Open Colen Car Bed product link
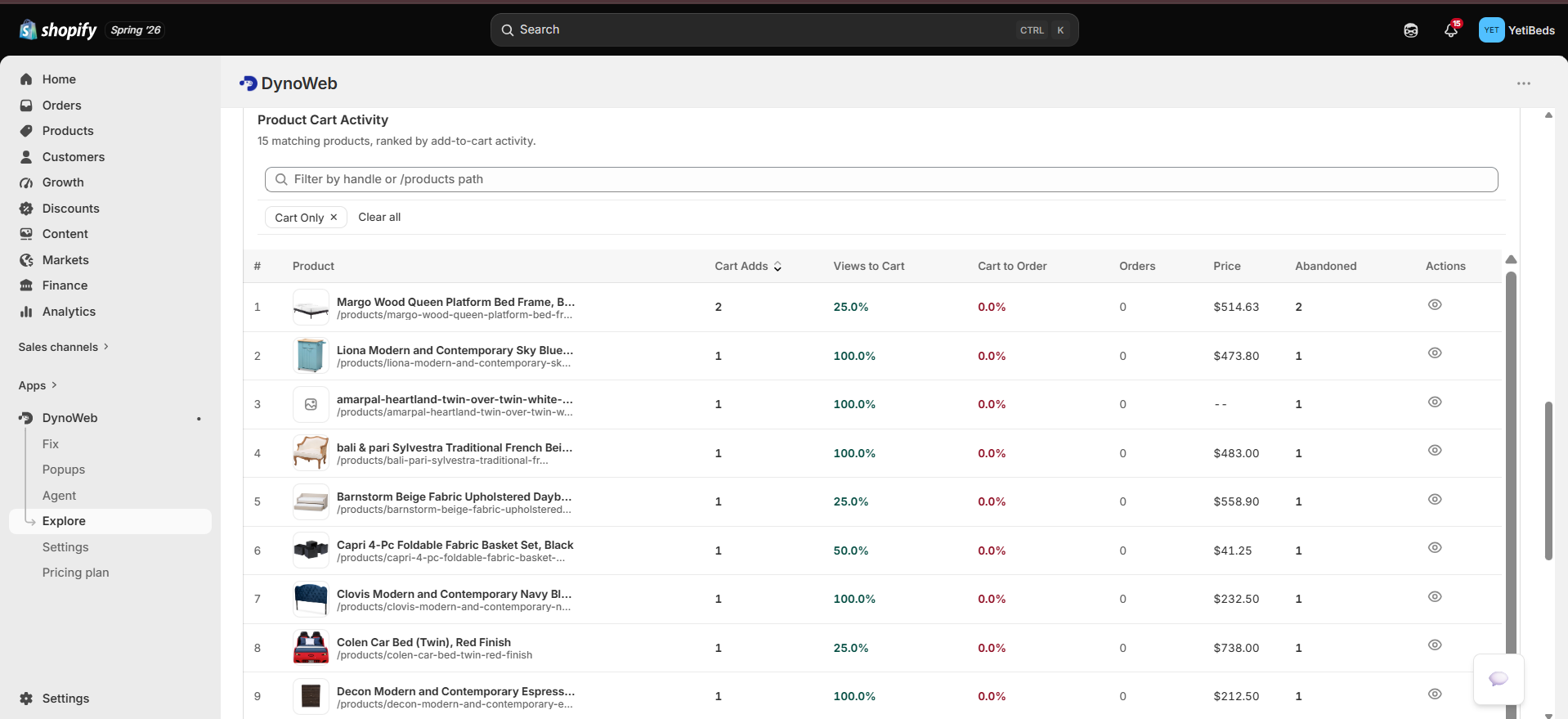Image resolution: width=1568 pixels, height=719 pixels. [x=423, y=642]
